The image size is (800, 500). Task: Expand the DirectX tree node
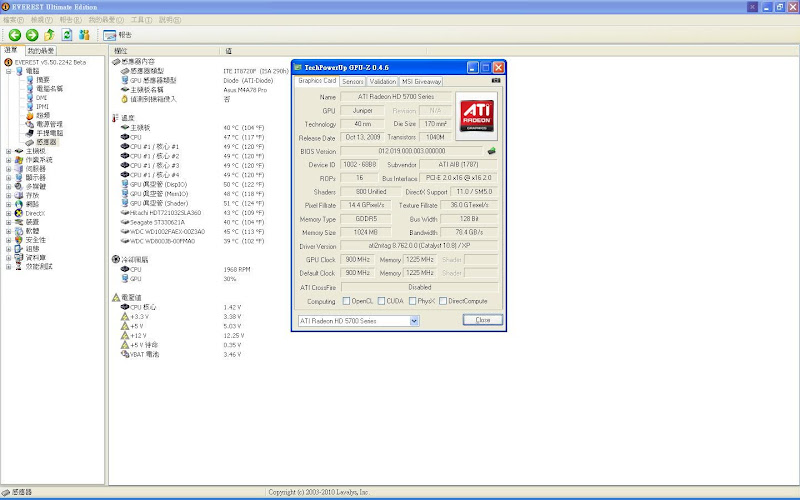(x=8, y=213)
